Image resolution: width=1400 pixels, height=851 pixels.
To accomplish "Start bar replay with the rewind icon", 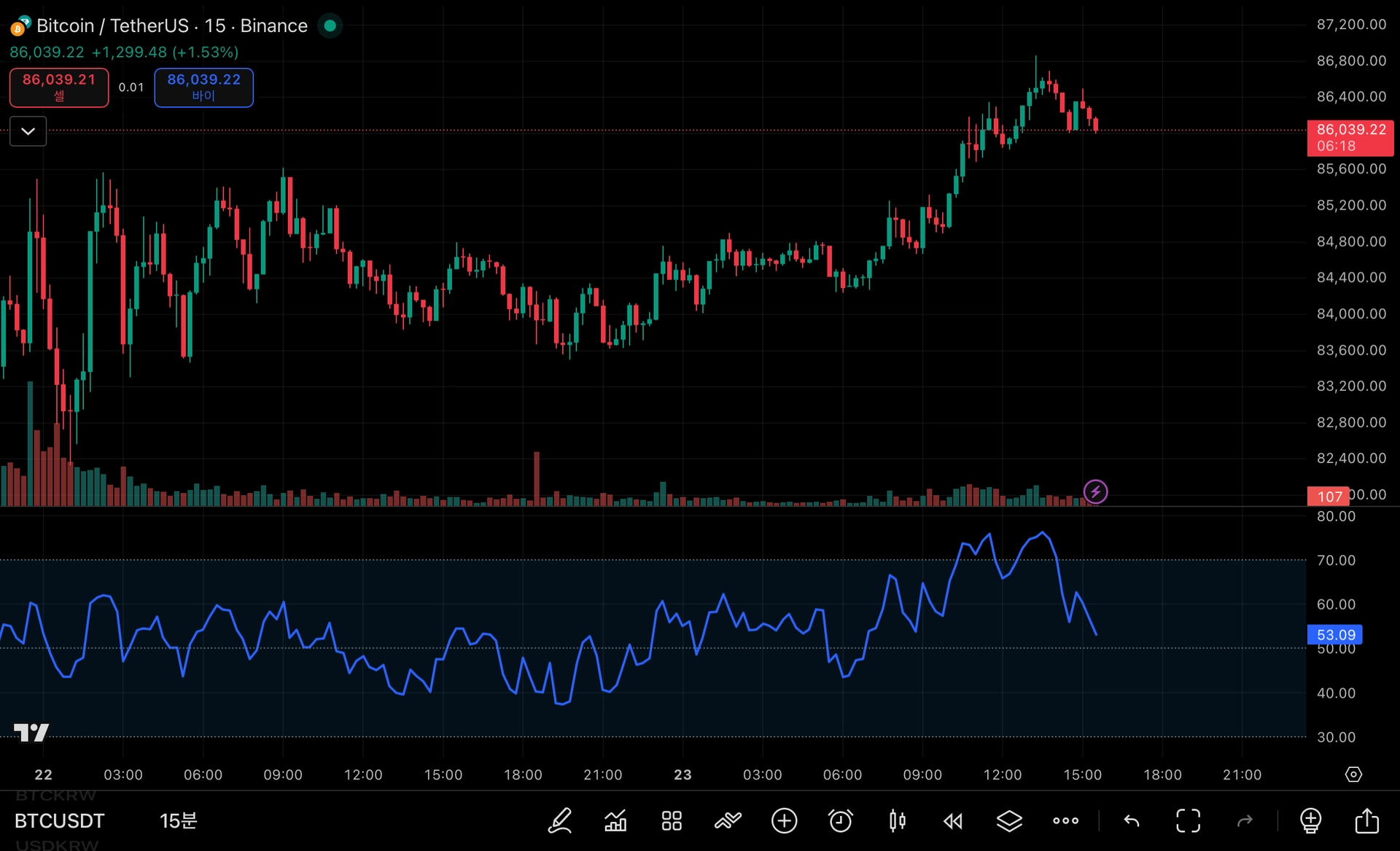I will click(953, 821).
